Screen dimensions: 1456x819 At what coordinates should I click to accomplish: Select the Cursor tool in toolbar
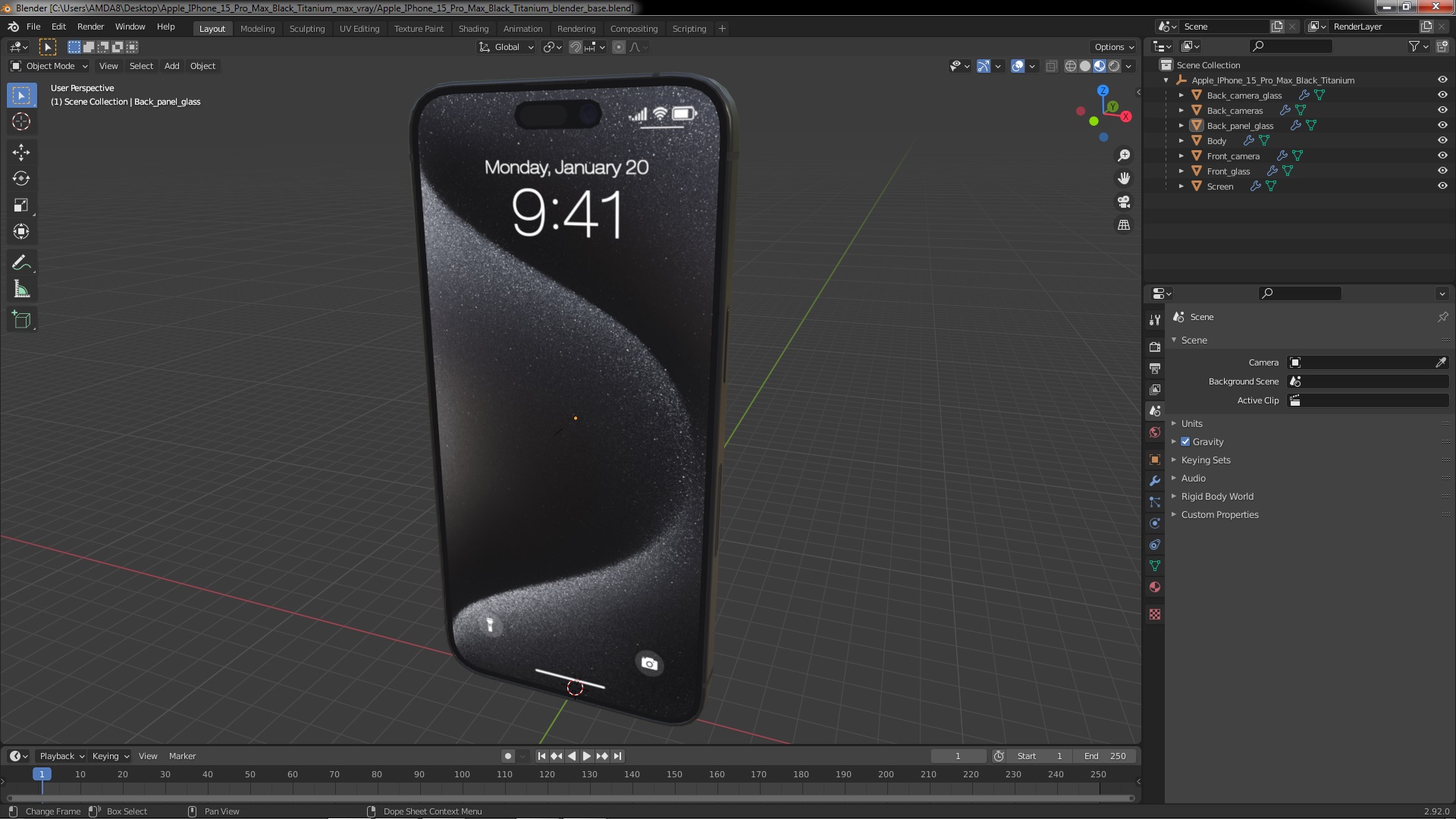point(21,122)
